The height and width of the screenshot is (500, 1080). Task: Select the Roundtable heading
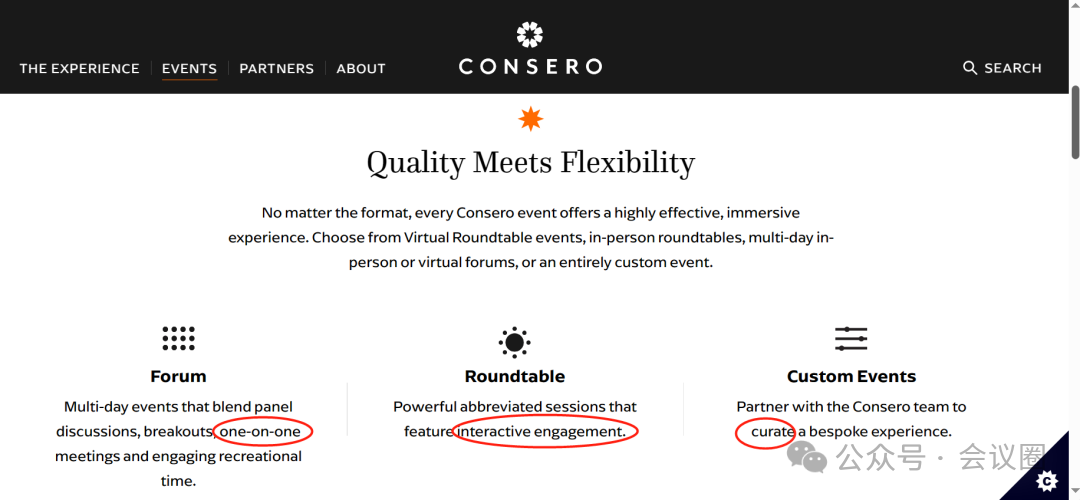(515, 376)
